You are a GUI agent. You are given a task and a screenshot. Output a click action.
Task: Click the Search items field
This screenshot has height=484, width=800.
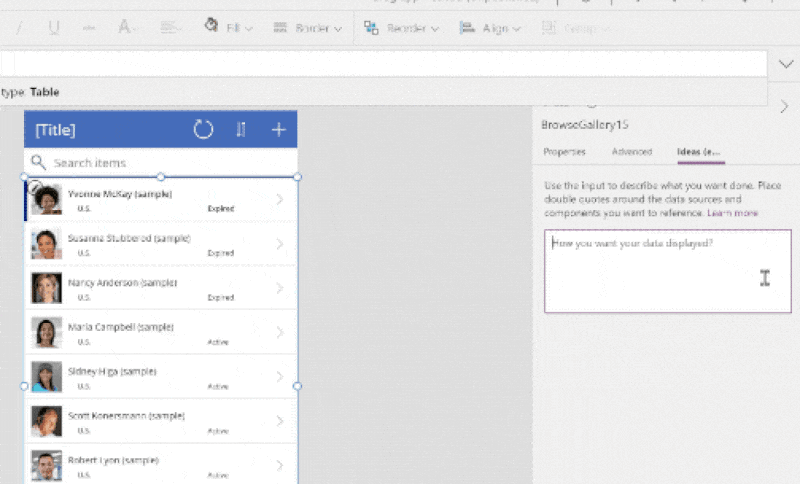(x=161, y=163)
